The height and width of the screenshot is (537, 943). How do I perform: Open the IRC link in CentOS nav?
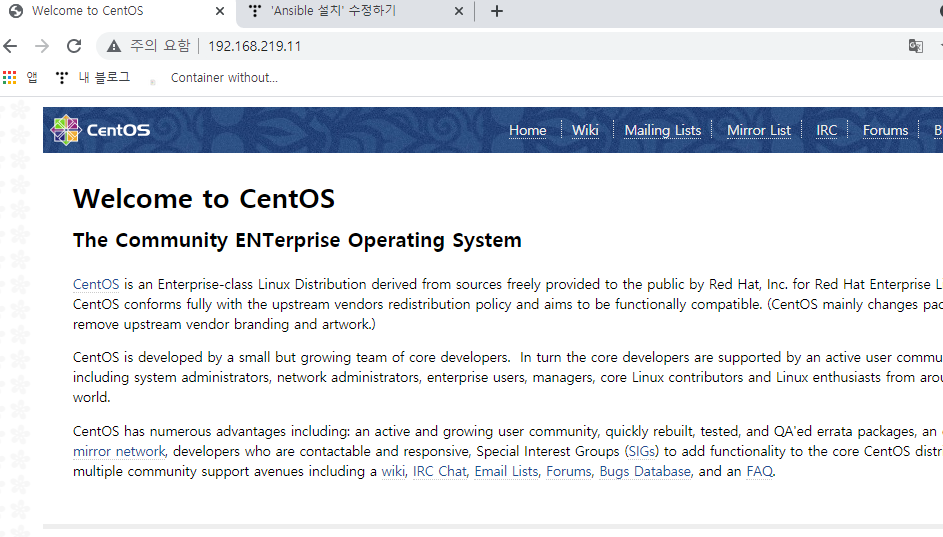point(826,130)
